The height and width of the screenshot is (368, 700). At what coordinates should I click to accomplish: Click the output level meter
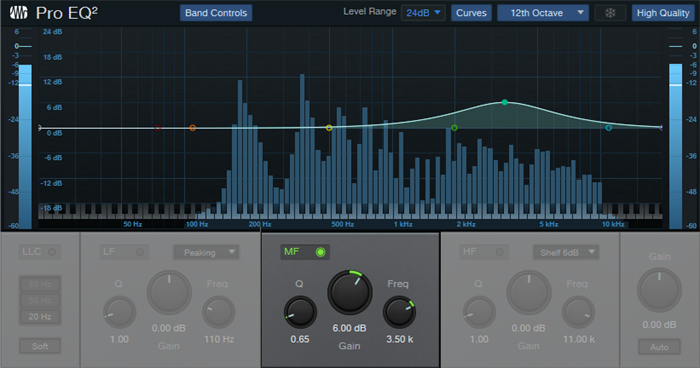[675, 146]
